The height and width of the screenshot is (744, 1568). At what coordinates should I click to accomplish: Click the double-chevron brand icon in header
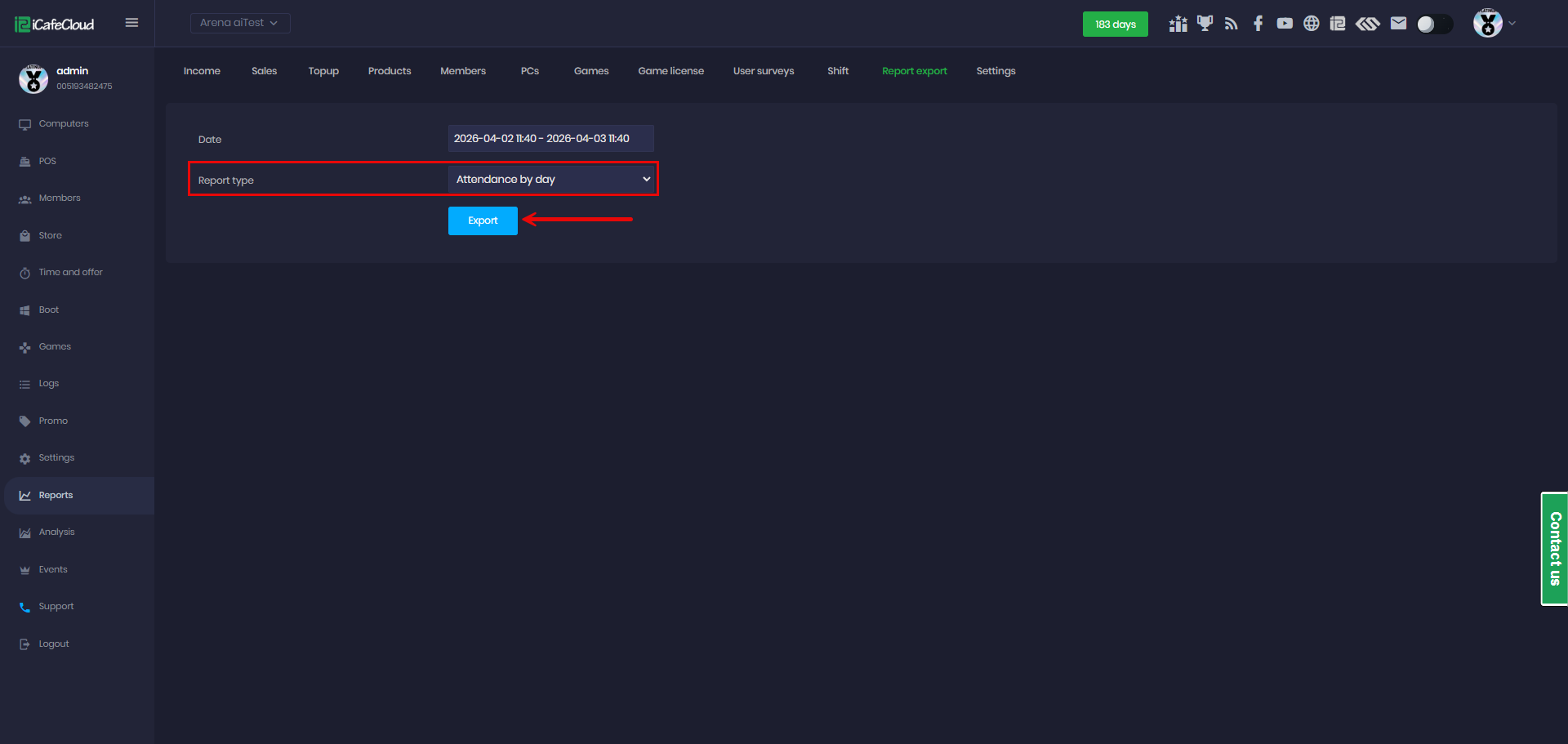(x=1368, y=24)
